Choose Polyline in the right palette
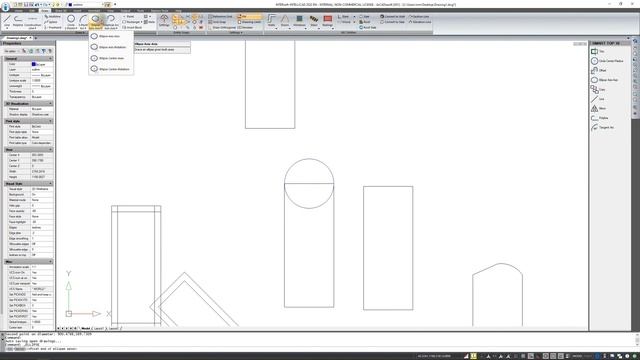Screen dimensions: 640x360 point(600,118)
